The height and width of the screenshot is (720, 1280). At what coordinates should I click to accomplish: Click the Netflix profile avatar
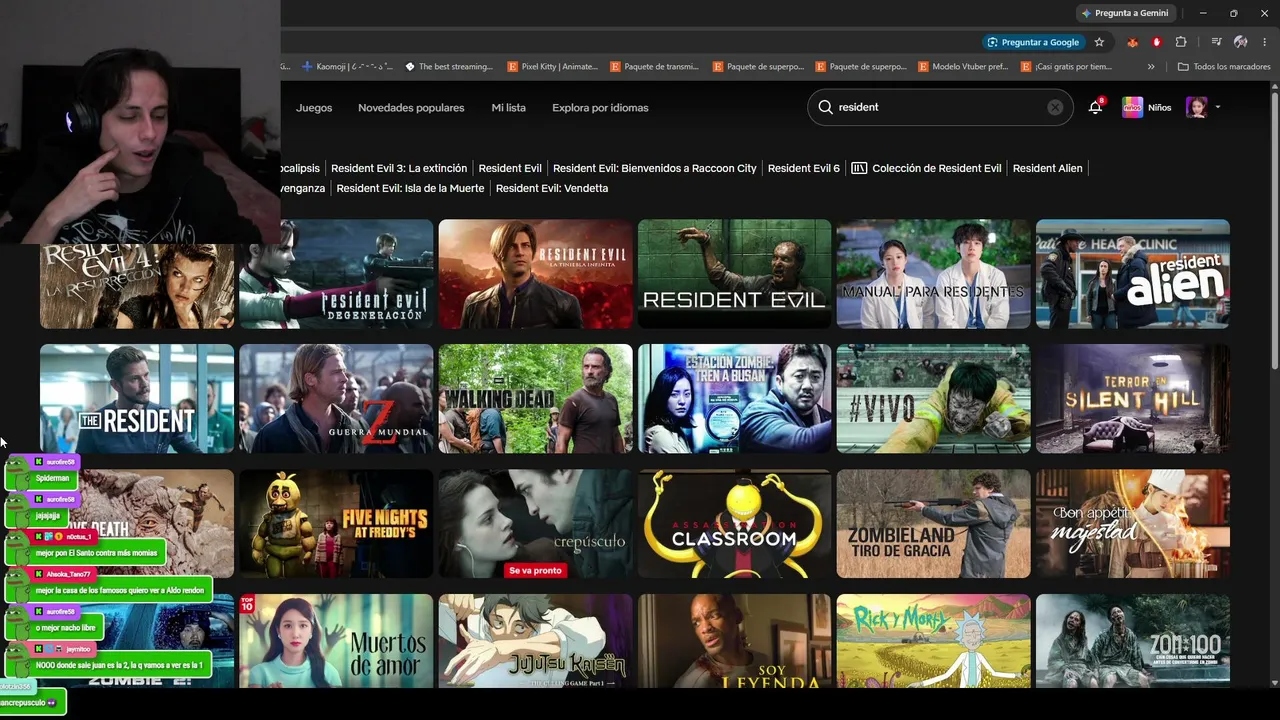[x=1196, y=107]
